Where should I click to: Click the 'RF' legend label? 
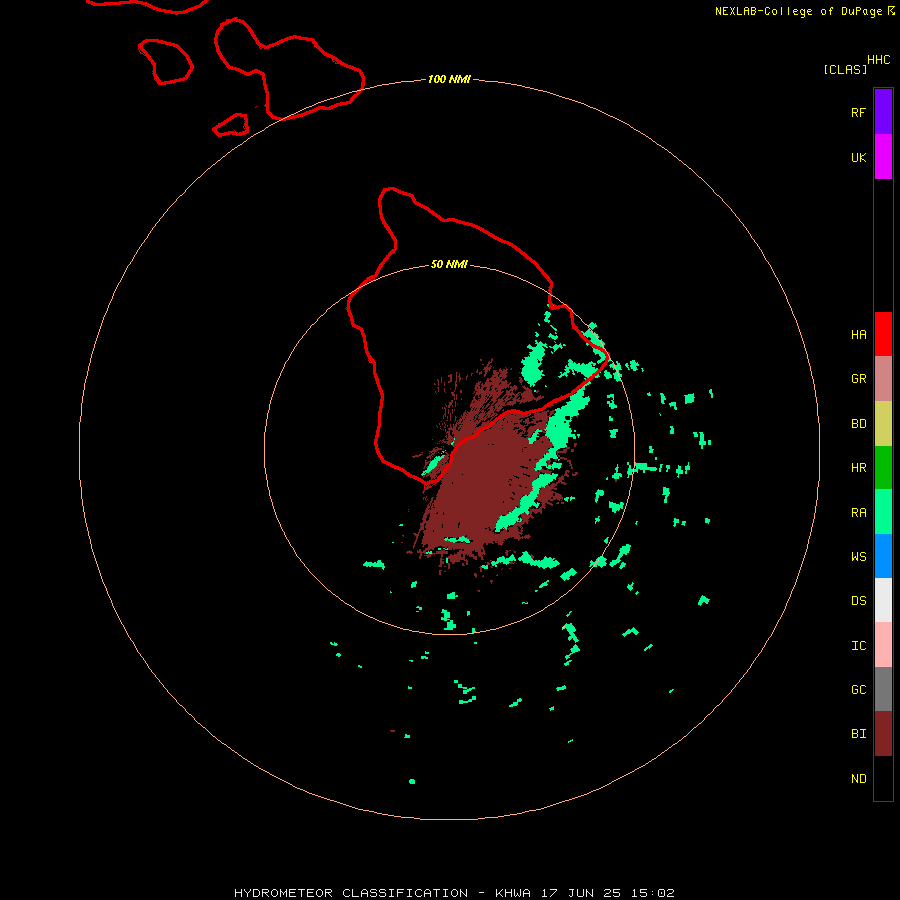858,113
